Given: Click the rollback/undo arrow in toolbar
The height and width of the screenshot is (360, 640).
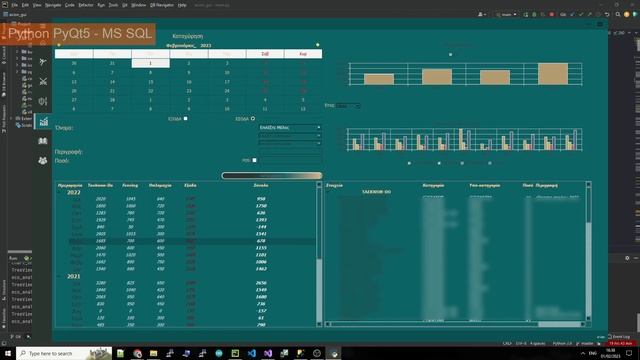Looking at the screenshot, I should point(607,14).
